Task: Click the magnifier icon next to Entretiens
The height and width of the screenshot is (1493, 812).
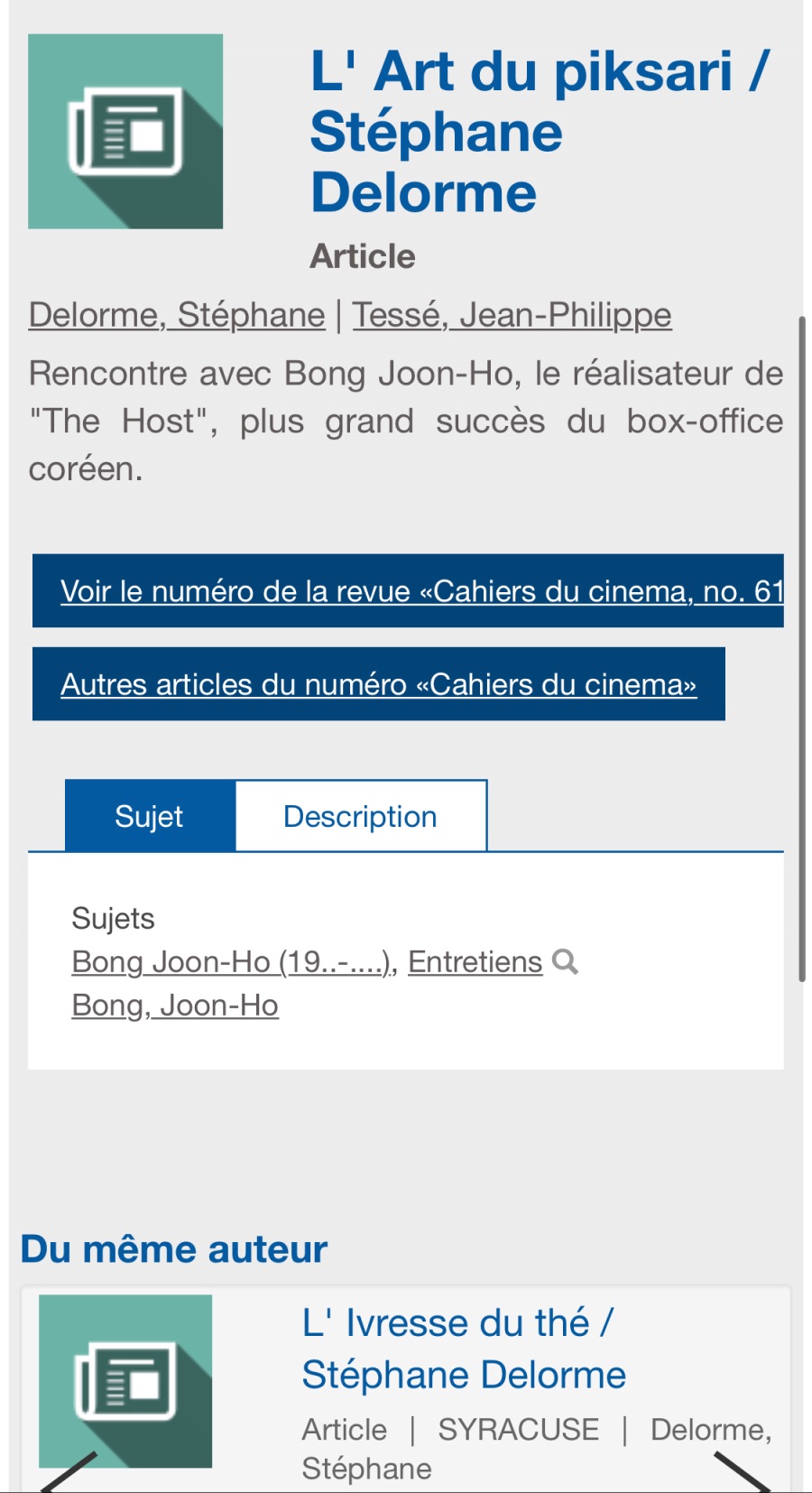Action: 566,962
